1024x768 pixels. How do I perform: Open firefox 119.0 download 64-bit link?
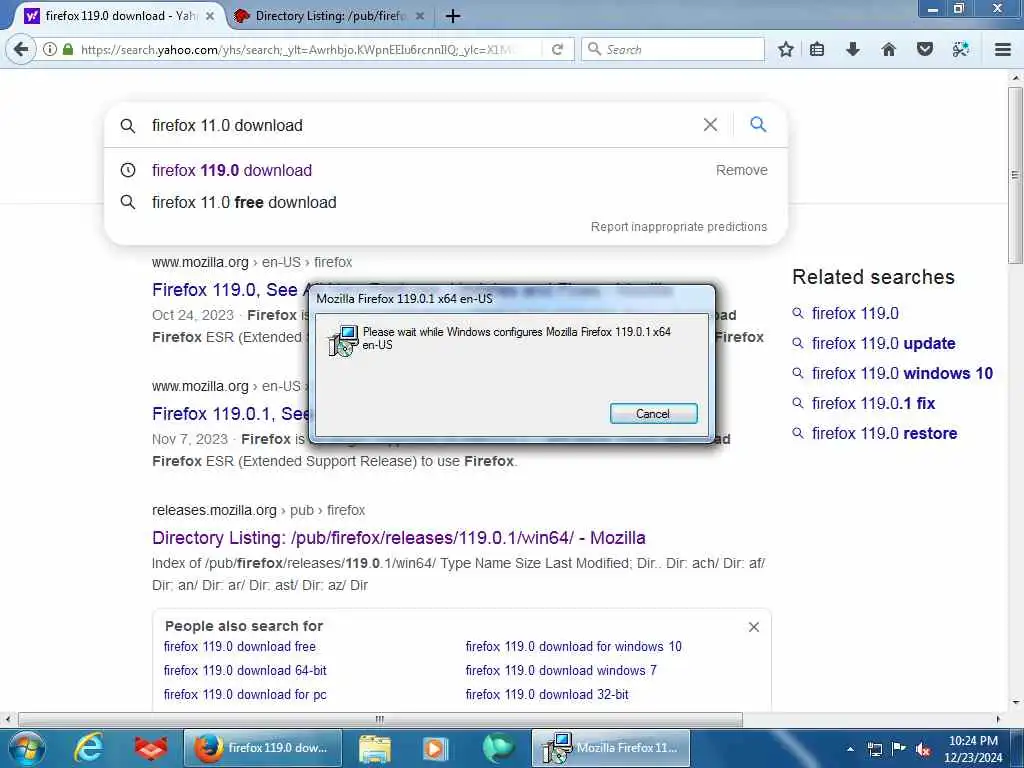pos(245,671)
